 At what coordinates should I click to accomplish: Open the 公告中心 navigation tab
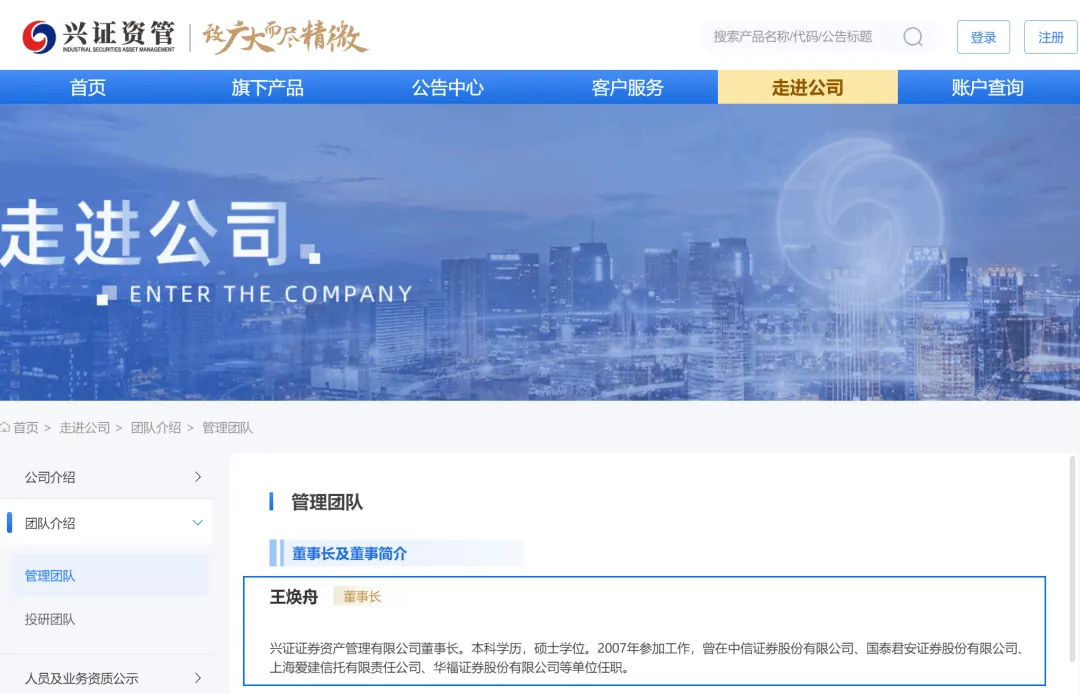(448, 87)
